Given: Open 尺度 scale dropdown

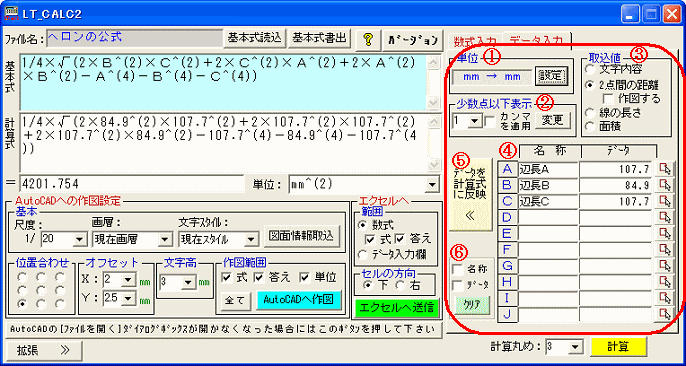Looking at the screenshot, I should click(x=80, y=239).
